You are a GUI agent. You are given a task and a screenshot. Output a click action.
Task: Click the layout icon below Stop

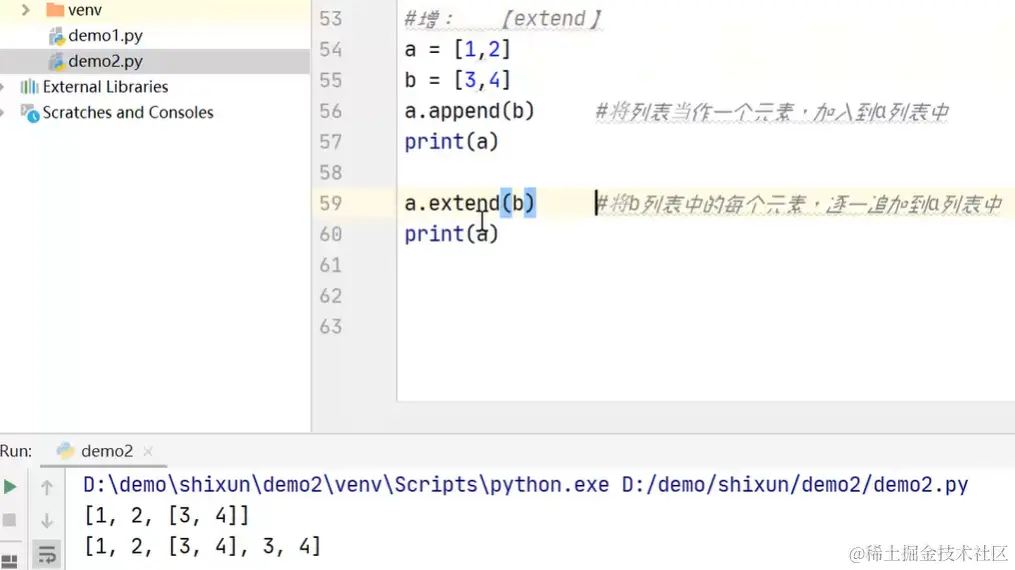9,560
